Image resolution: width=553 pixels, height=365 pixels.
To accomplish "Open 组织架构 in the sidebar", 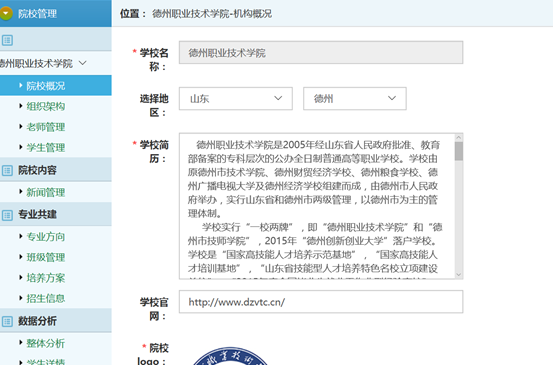I will (x=45, y=106).
